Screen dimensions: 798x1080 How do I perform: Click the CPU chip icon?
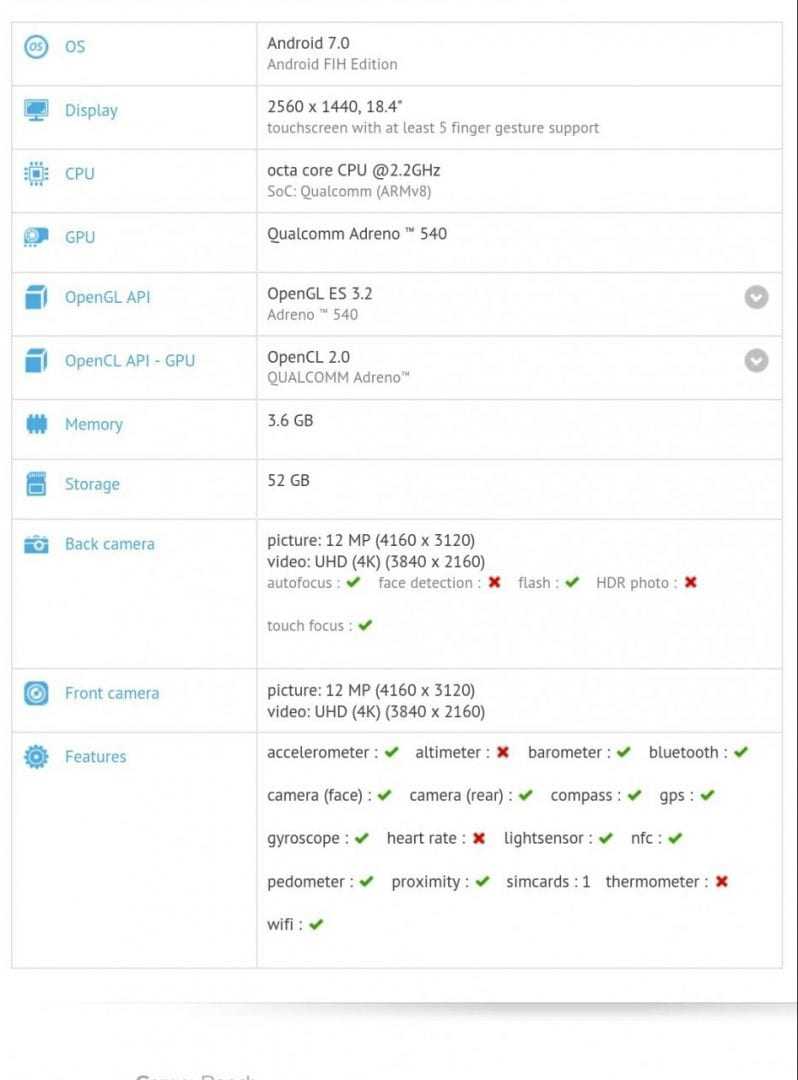[x=36, y=174]
